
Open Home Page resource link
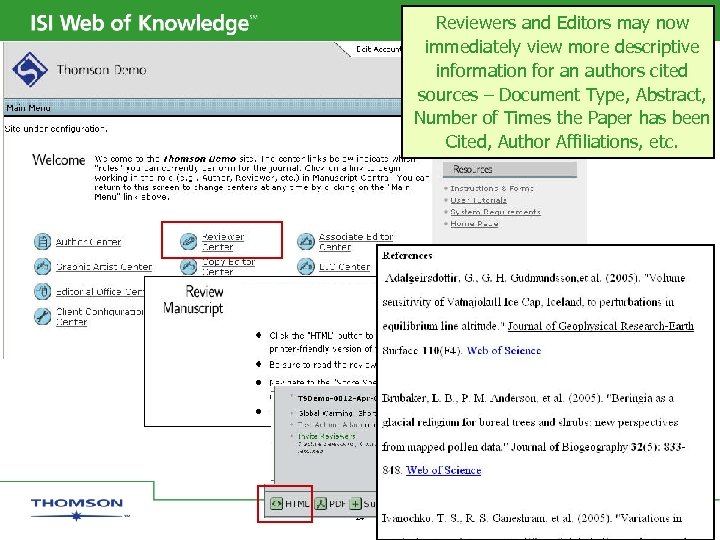pyautogui.click(x=474, y=224)
